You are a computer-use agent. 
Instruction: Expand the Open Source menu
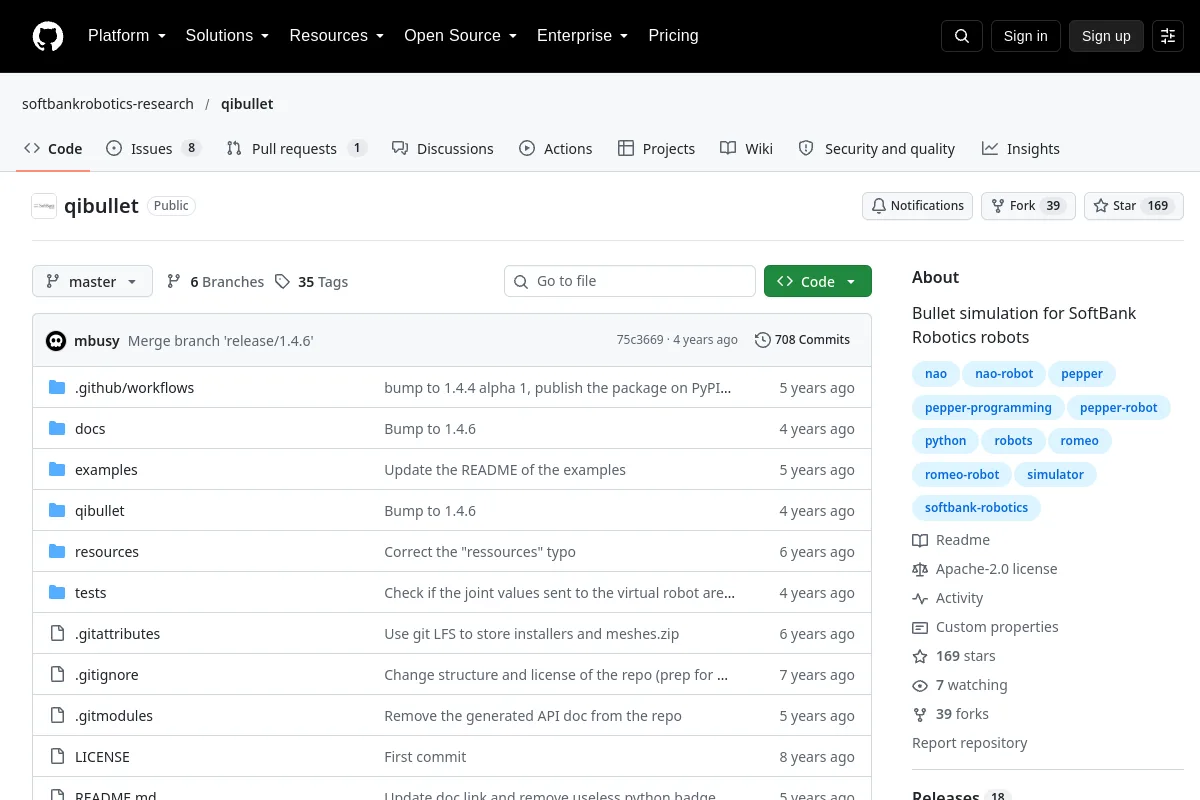tap(460, 36)
